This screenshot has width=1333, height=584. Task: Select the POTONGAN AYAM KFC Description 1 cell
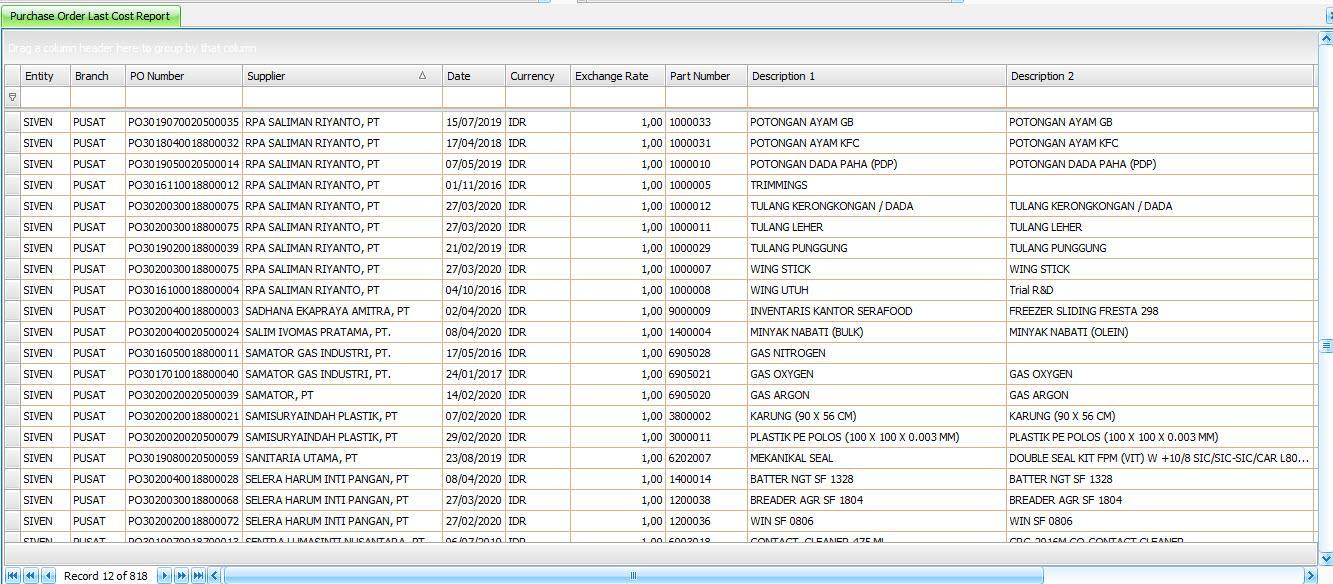(x=877, y=143)
